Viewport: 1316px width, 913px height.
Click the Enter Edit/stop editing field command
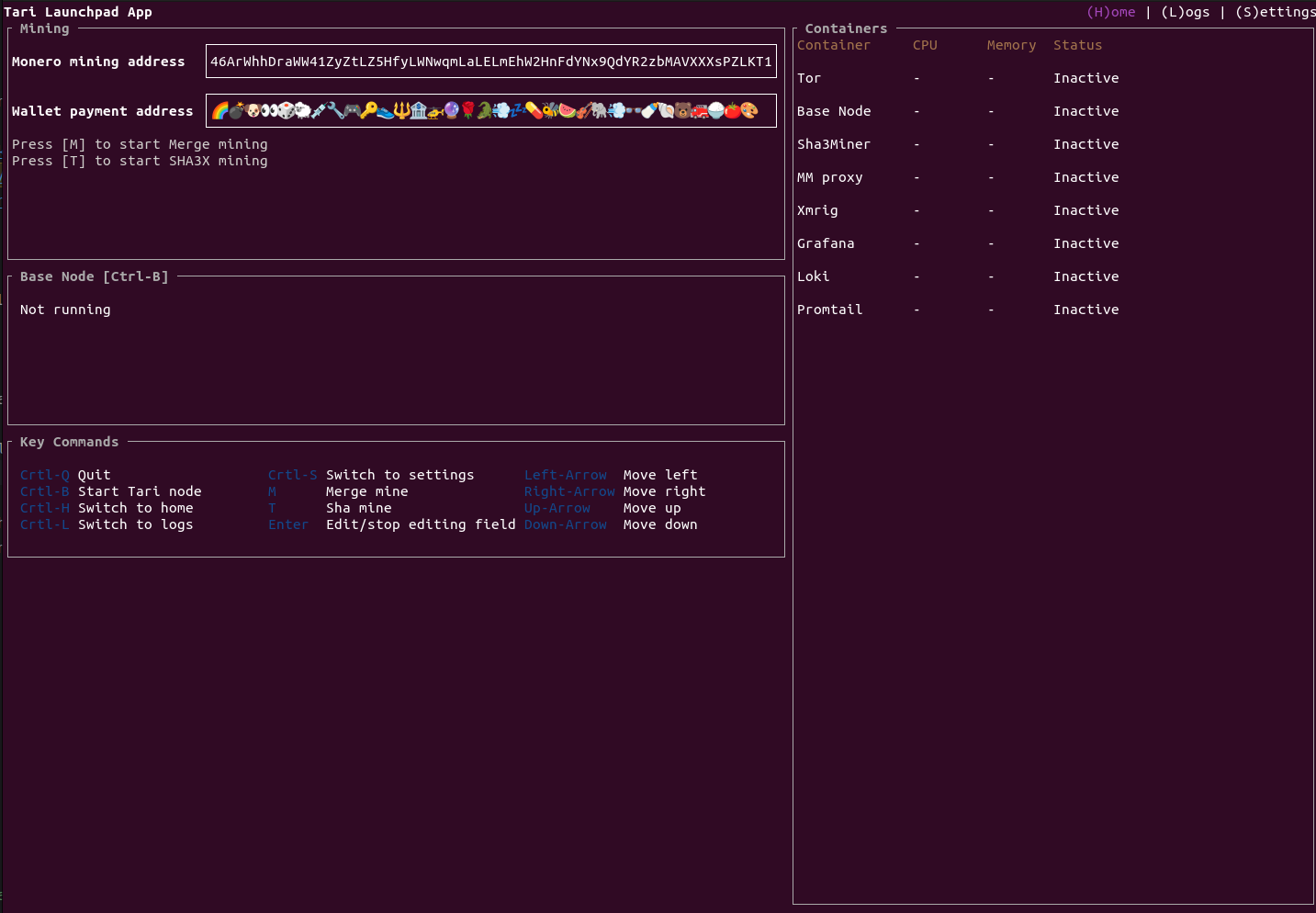tap(391, 524)
